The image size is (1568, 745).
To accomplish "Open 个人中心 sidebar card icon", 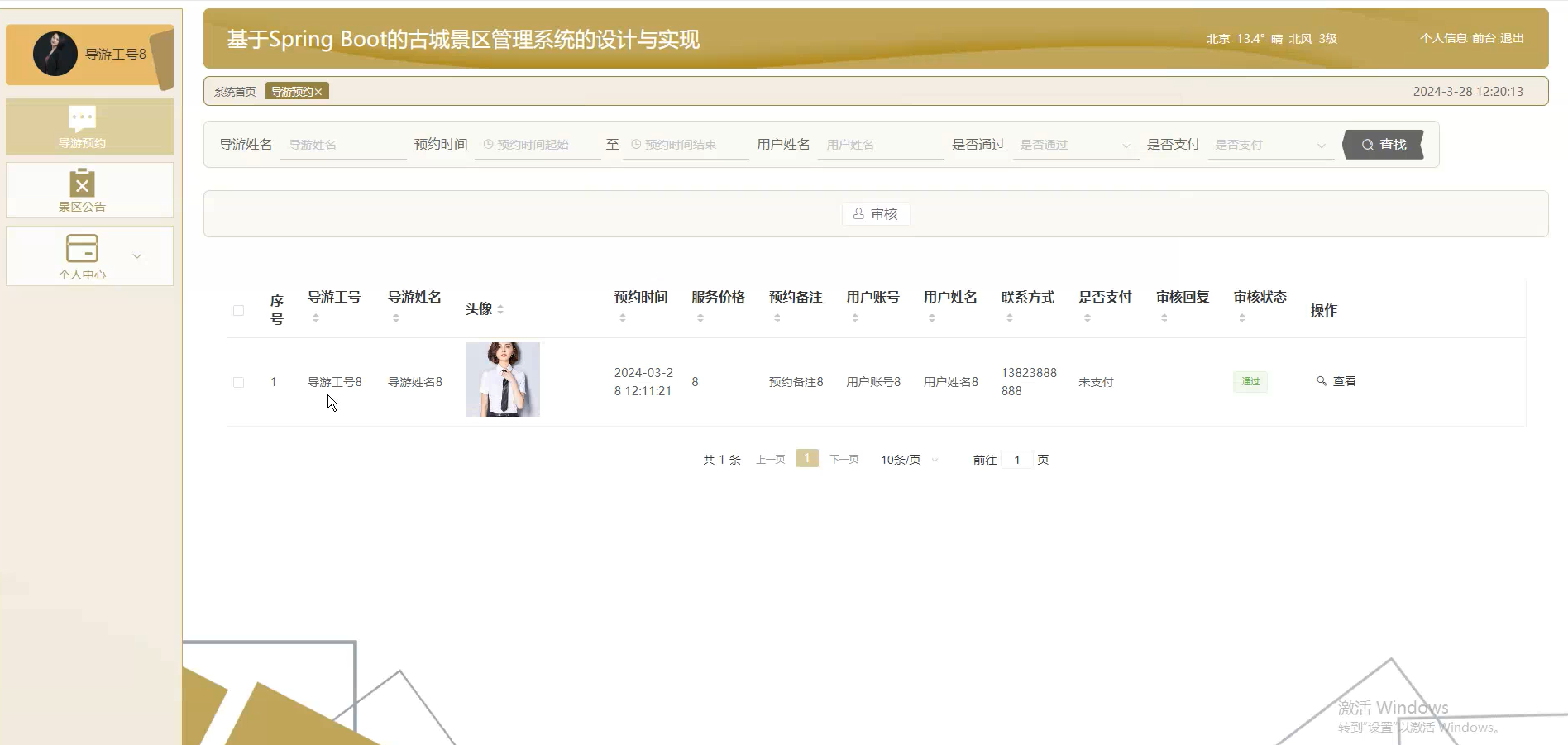I will click(82, 248).
